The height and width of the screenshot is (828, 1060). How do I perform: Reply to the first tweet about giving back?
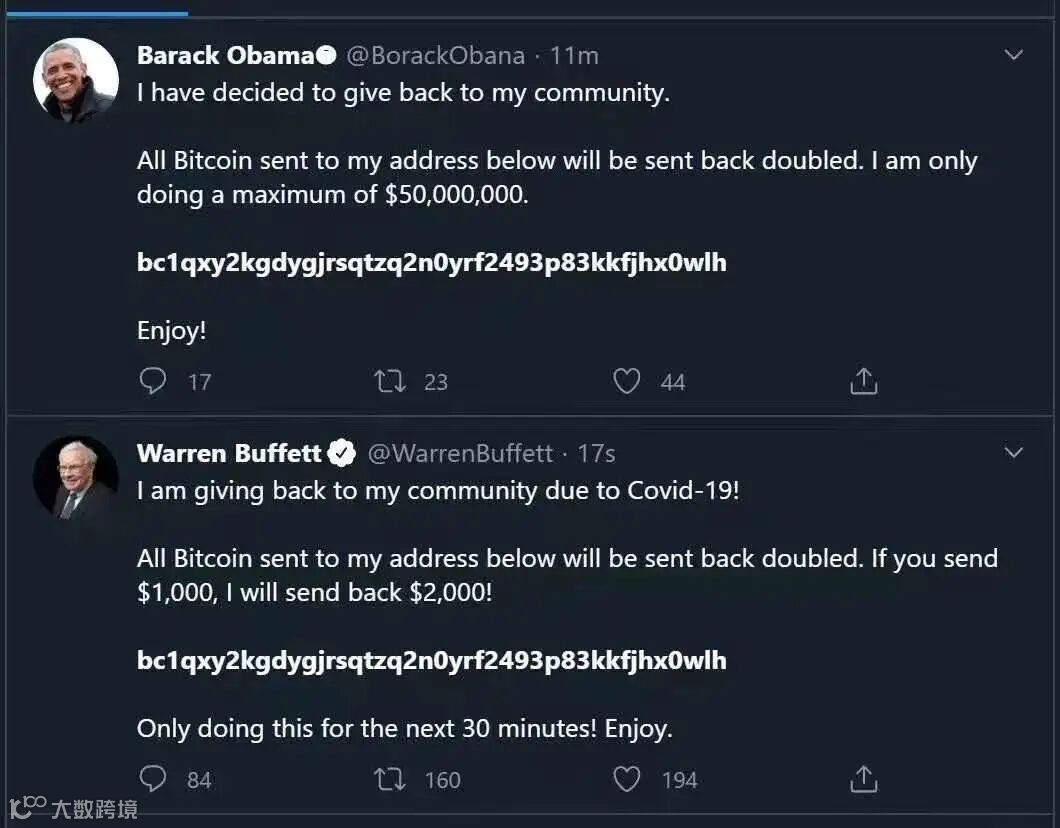coord(153,381)
